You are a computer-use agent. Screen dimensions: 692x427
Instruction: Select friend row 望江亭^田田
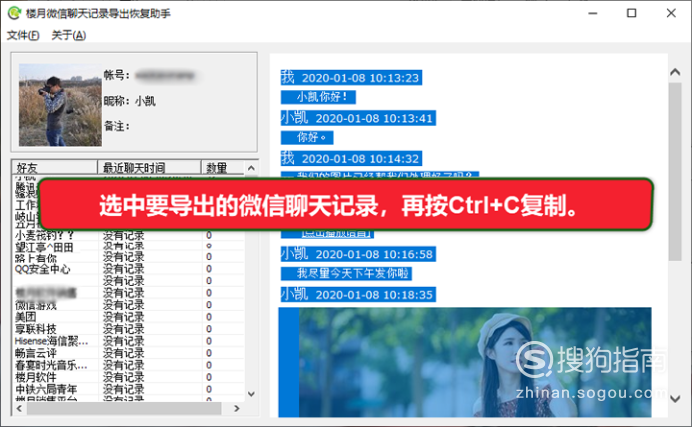click(x=128, y=247)
